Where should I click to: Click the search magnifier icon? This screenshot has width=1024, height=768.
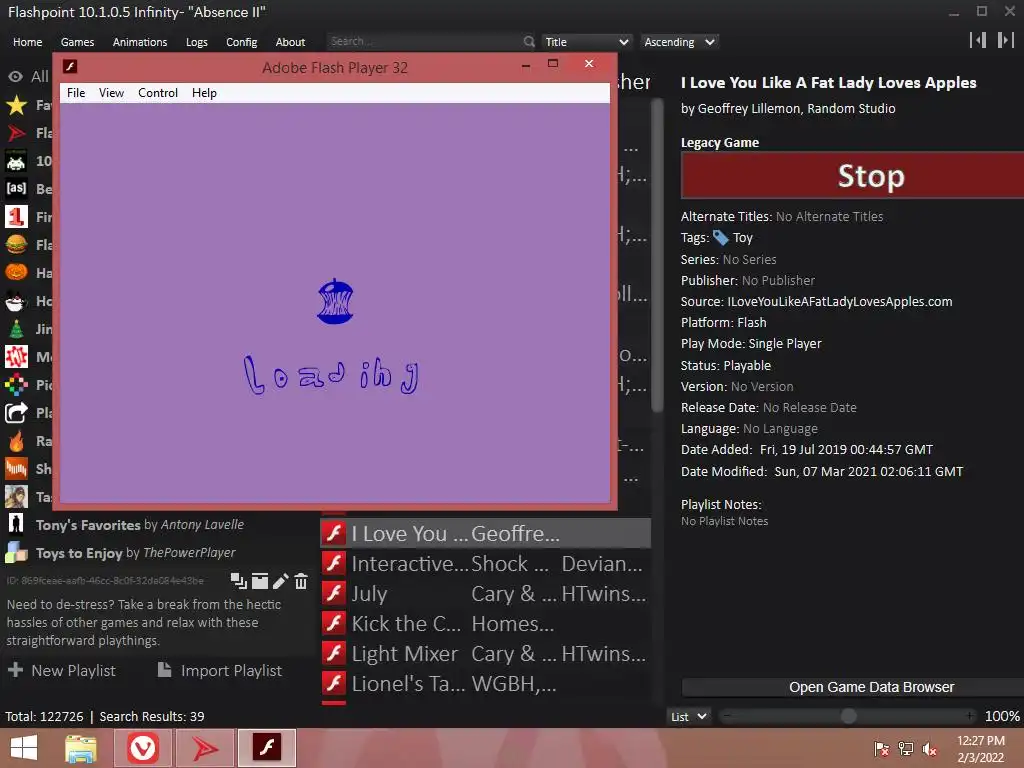[529, 42]
